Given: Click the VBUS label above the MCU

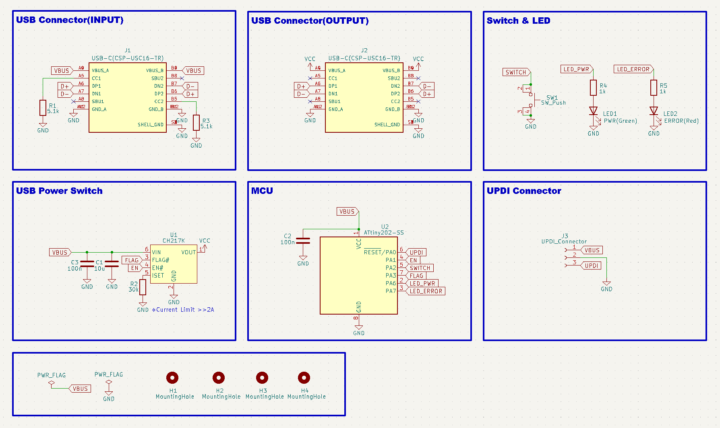Looking at the screenshot, I should pyautogui.click(x=347, y=212).
